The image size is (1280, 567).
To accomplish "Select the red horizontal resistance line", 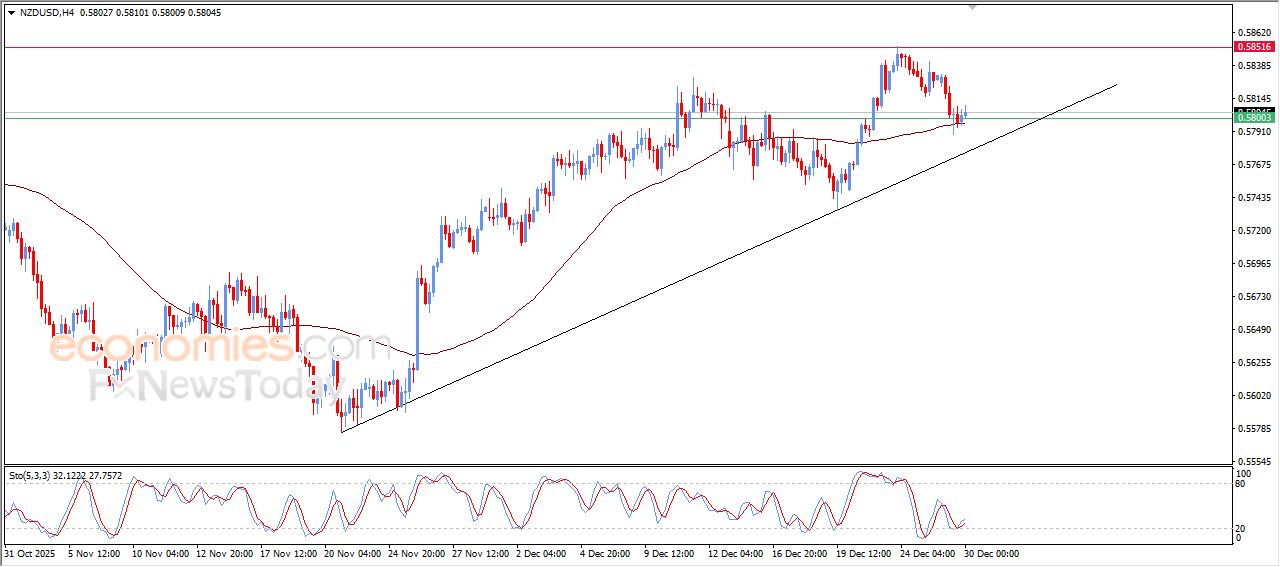I will 600,47.
